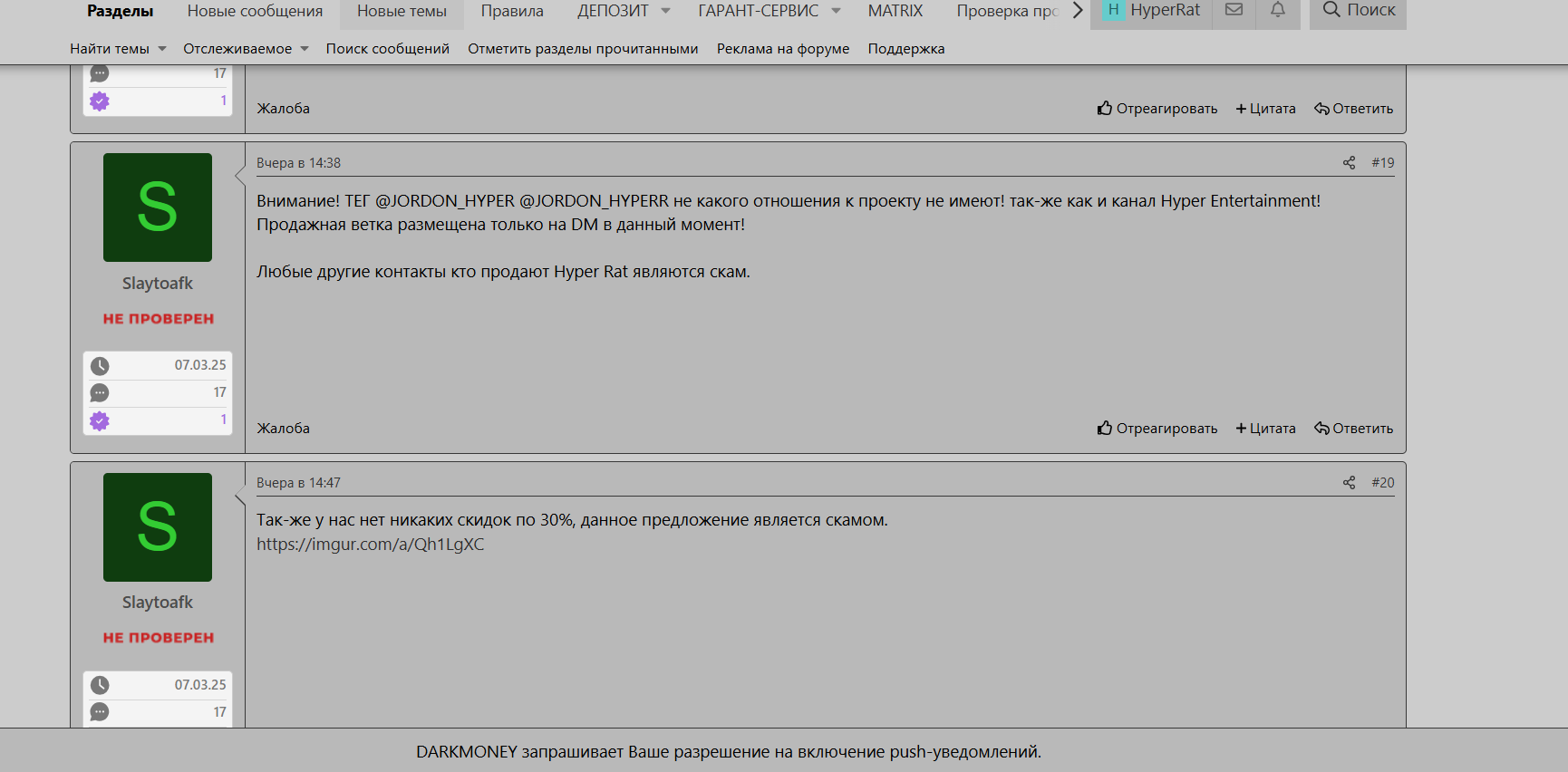Viewport: 1568px width, 772px height.
Task: Open the inbox envelope icon
Action: tap(1234, 11)
